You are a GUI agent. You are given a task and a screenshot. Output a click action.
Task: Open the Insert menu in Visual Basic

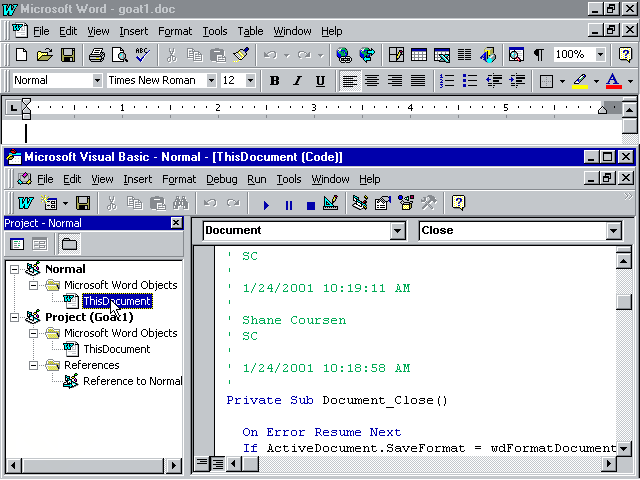[x=138, y=179]
